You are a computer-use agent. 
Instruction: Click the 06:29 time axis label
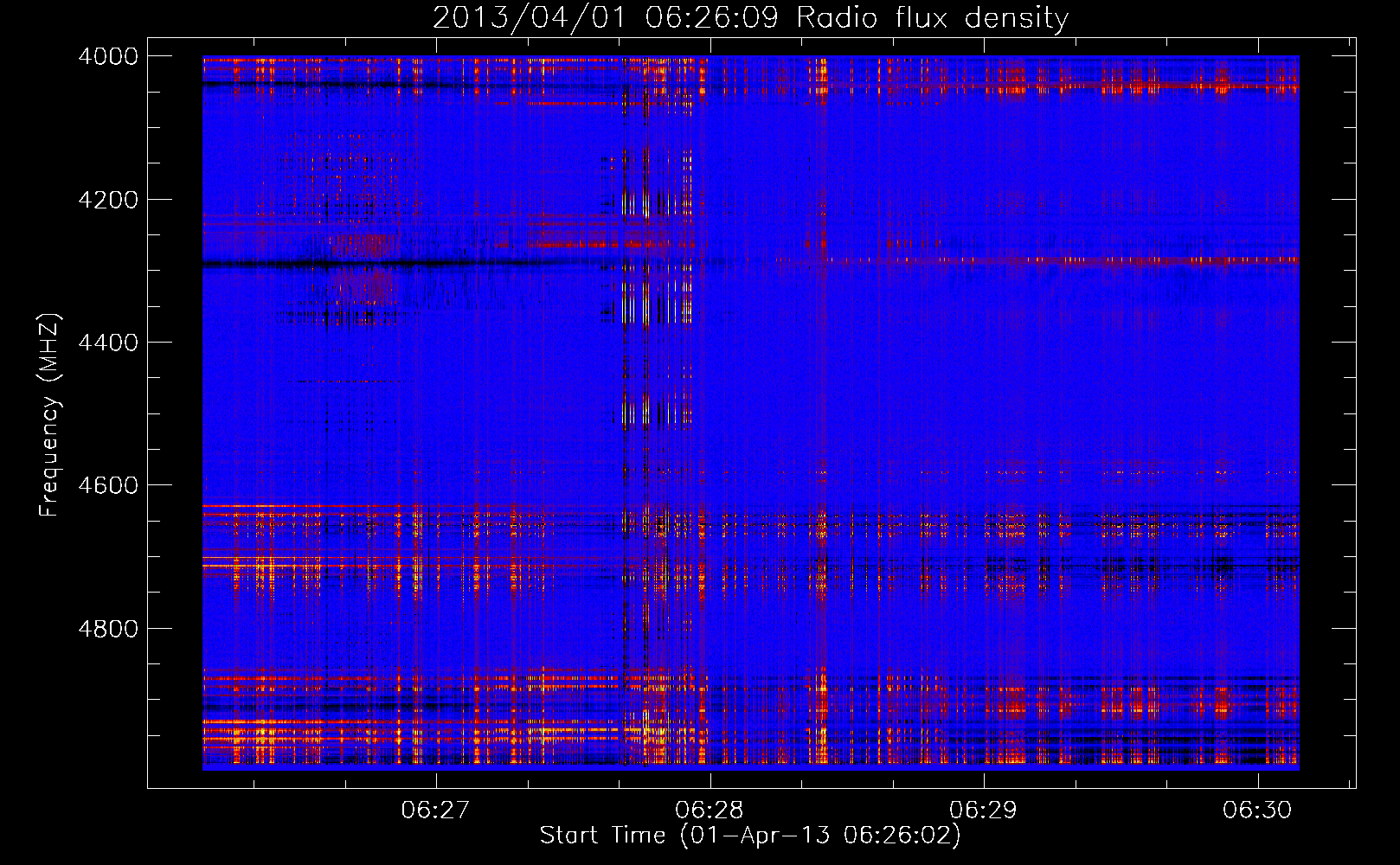tap(983, 810)
